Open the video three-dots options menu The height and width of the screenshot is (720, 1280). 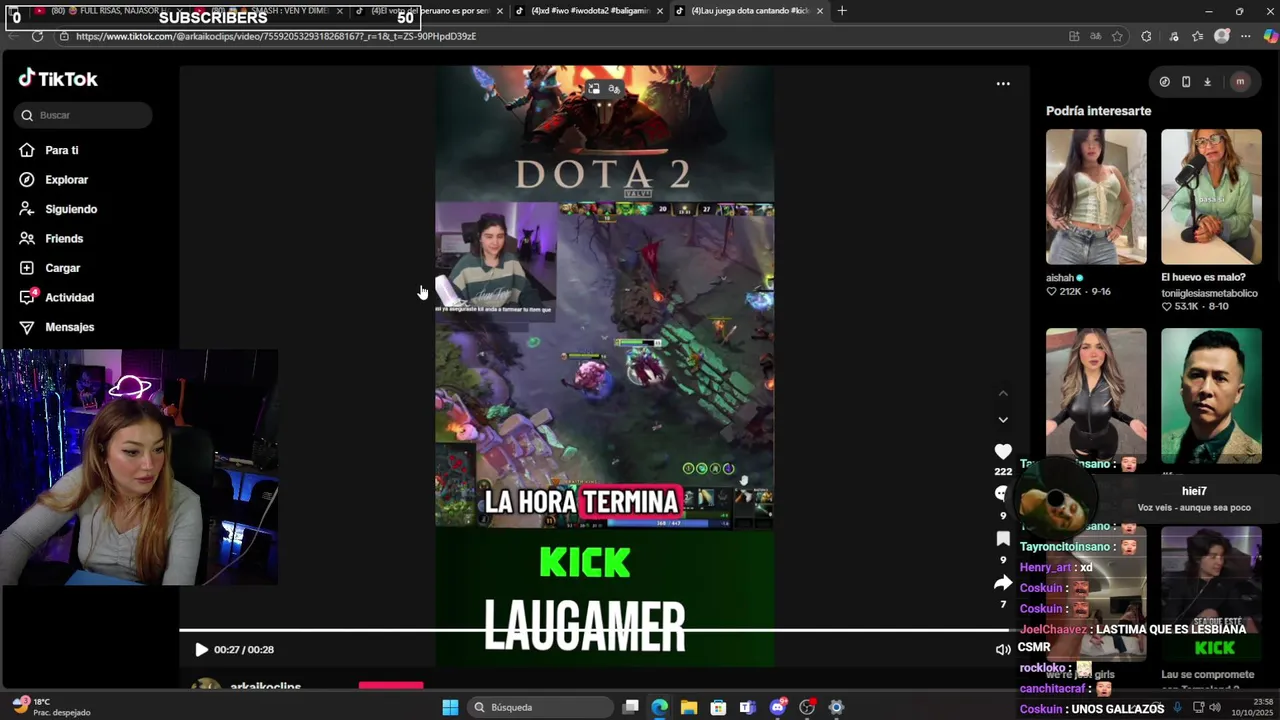tap(1003, 84)
